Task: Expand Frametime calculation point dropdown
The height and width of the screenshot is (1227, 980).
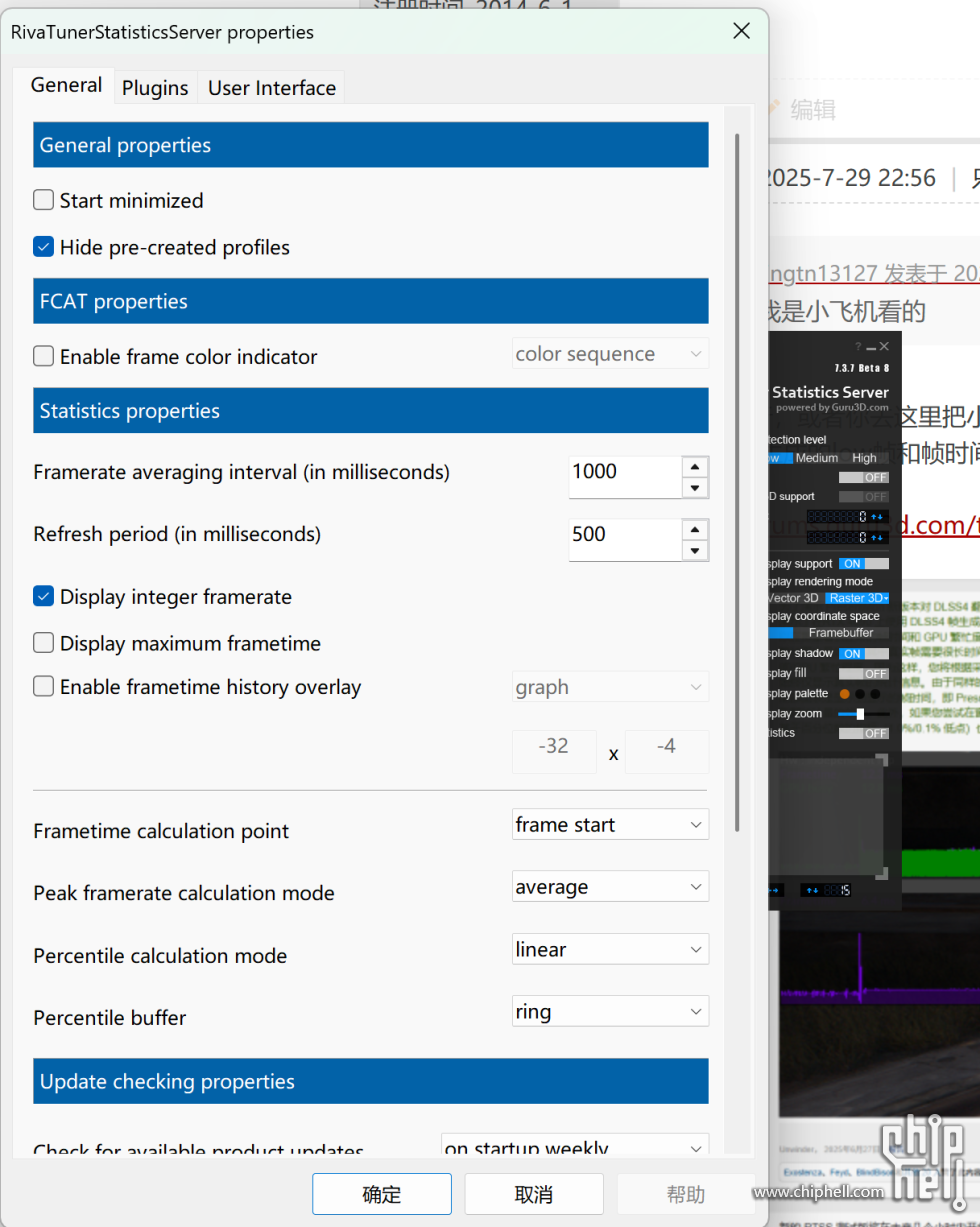Action: click(610, 825)
